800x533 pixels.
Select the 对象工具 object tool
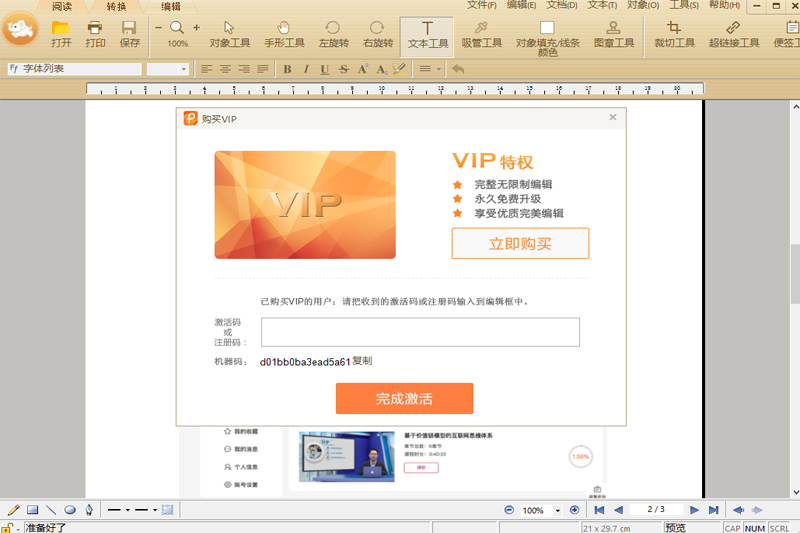[229, 34]
